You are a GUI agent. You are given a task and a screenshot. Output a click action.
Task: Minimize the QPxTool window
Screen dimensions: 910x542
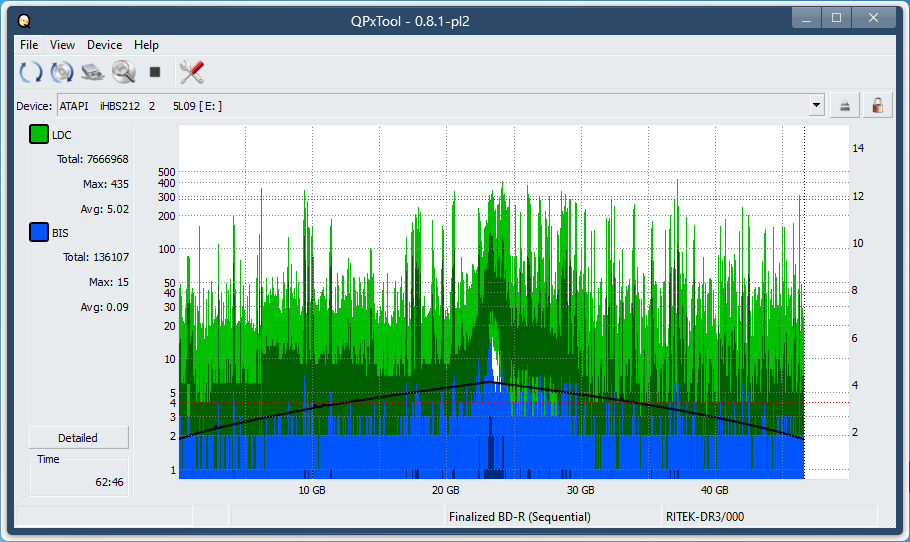coord(806,18)
